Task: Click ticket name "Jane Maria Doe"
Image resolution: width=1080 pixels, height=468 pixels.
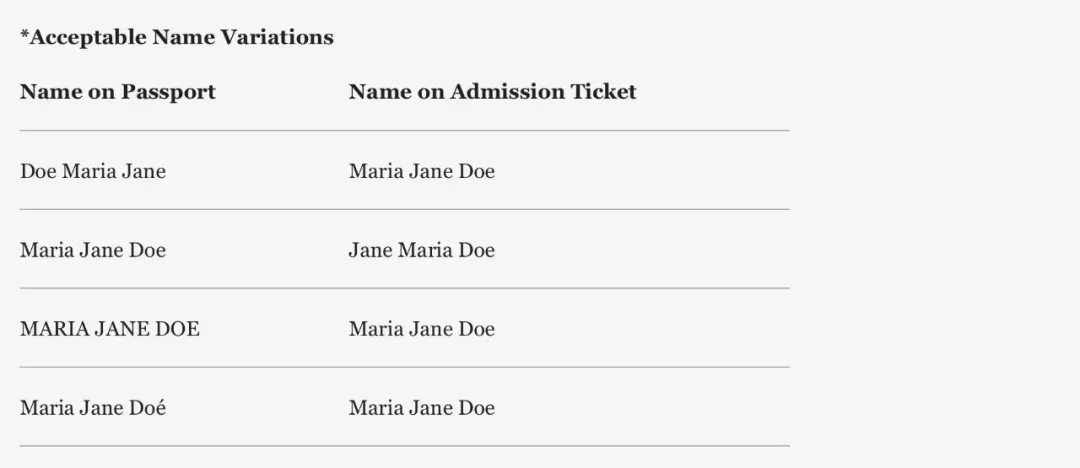Action: click(x=421, y=250)
